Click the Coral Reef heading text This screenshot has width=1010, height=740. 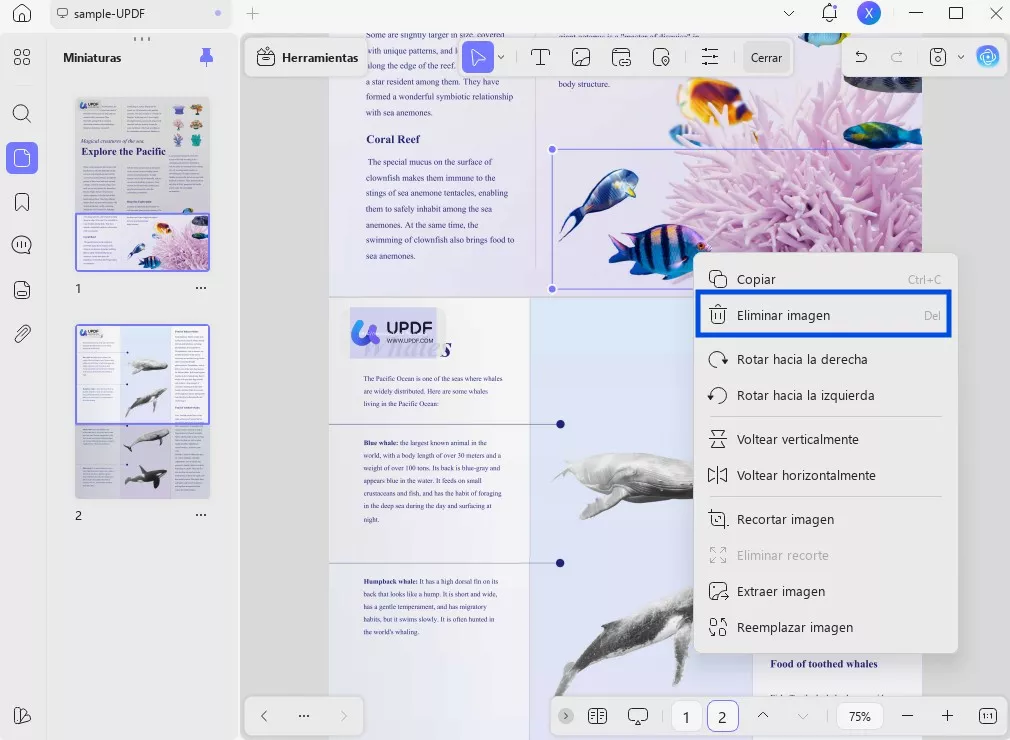(393, 139)
